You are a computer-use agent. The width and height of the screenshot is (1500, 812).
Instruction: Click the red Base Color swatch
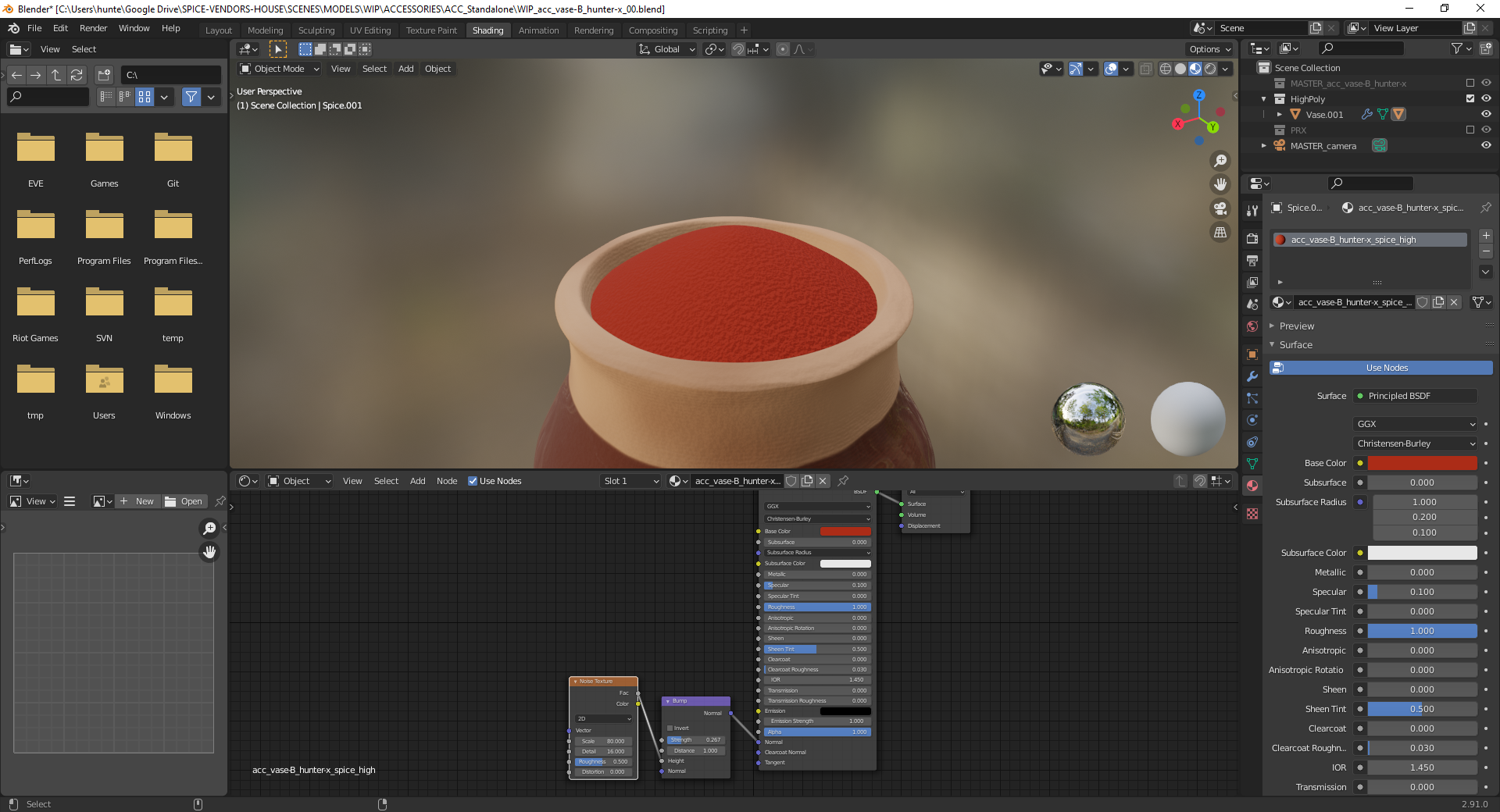click(1422, 463)
